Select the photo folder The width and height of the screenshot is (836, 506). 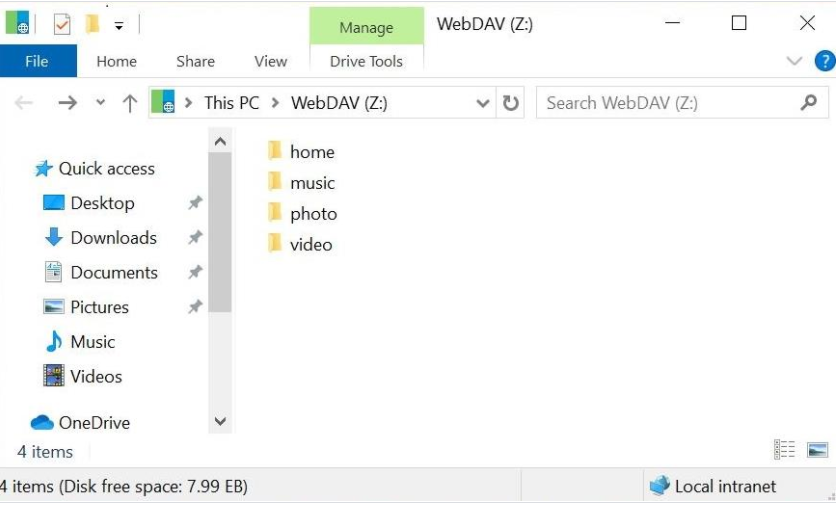302,213
